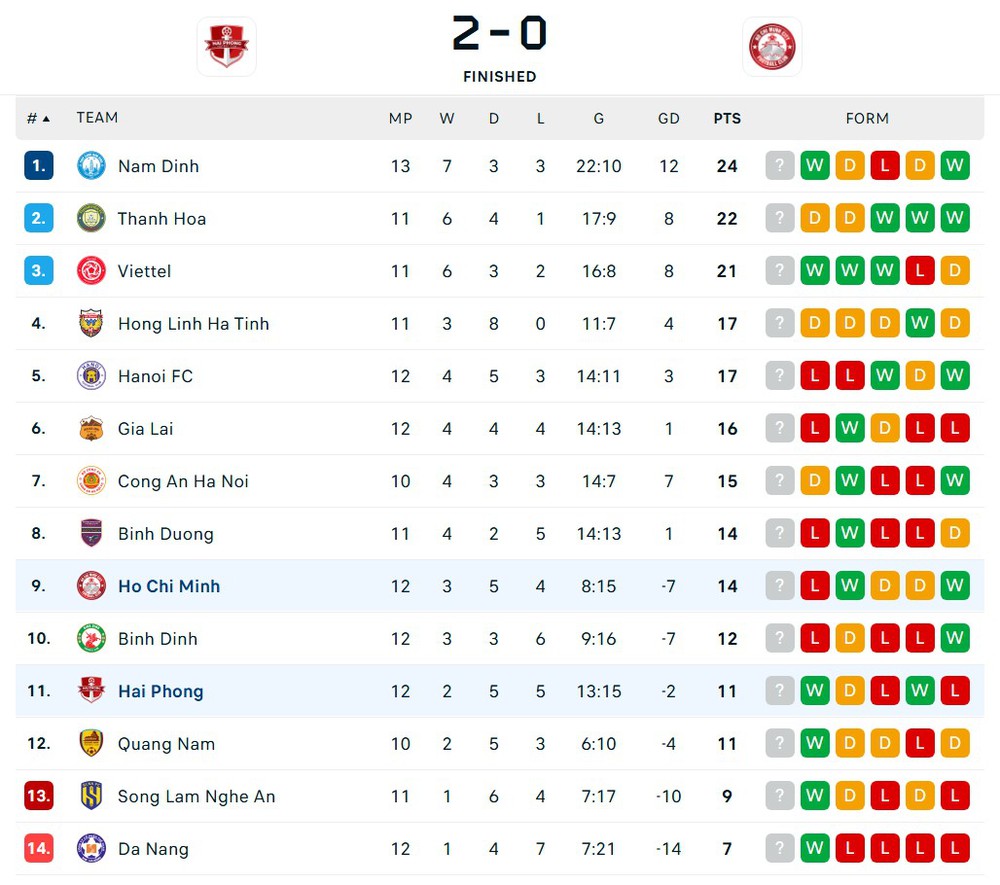Click the Viettel team logo

pos(91,271)
